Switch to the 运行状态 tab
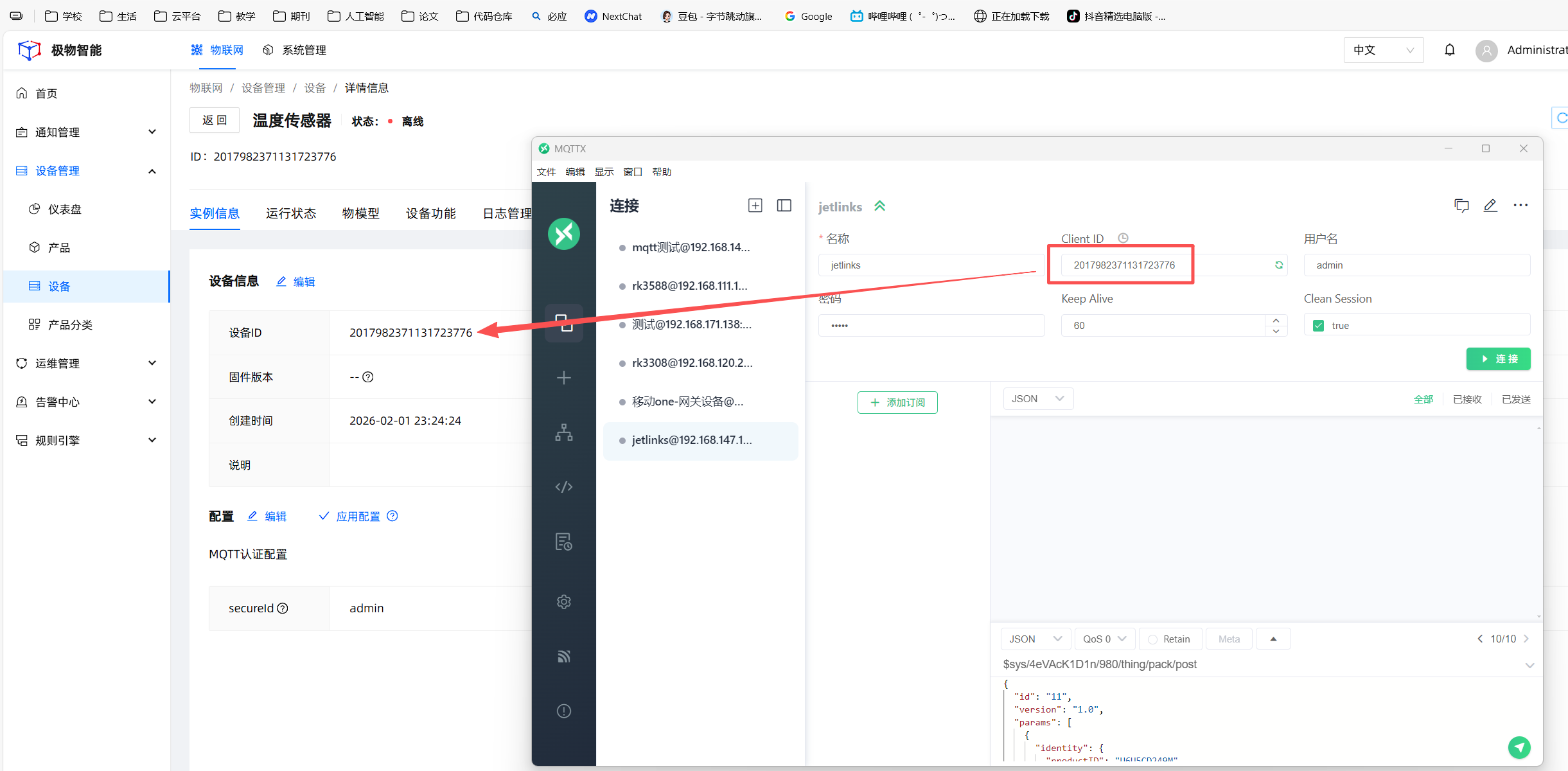This screenshot has width=1568, height=771. (290, 213)
